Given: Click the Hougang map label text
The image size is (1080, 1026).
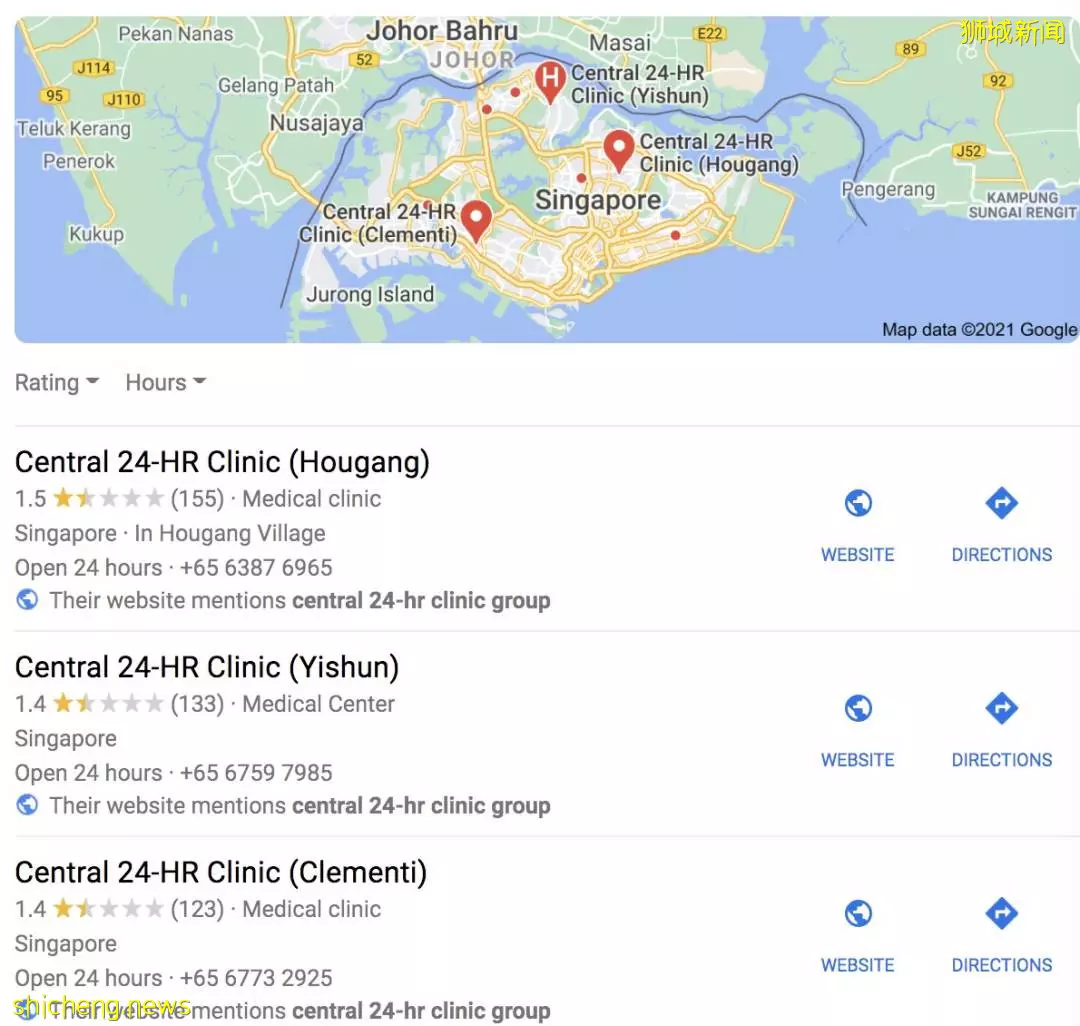Looking at the screenshot, I should [x=718, y=153].
